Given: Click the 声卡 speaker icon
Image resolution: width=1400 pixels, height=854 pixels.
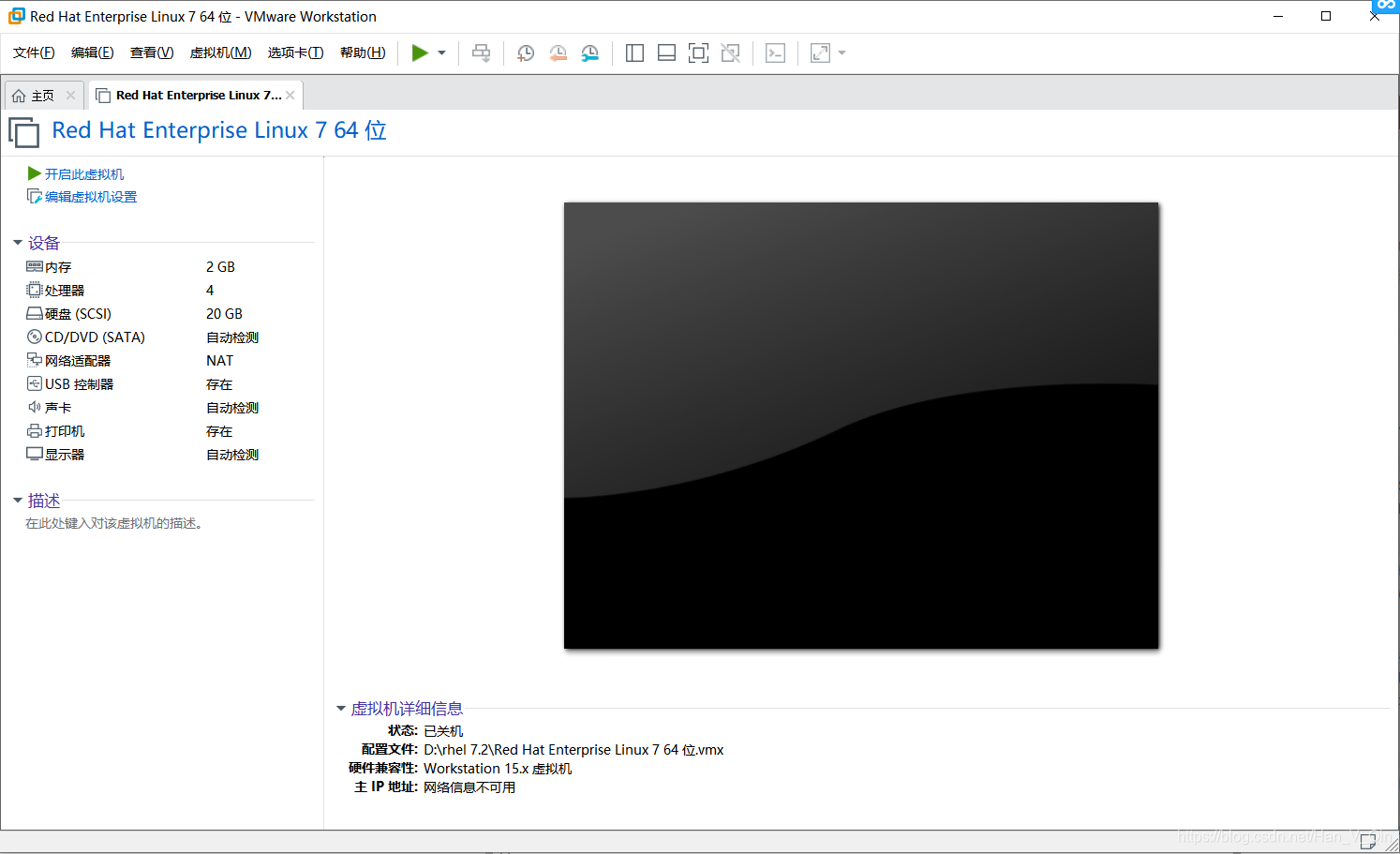Looking at the screenshot, I should (x=35, y=407).
